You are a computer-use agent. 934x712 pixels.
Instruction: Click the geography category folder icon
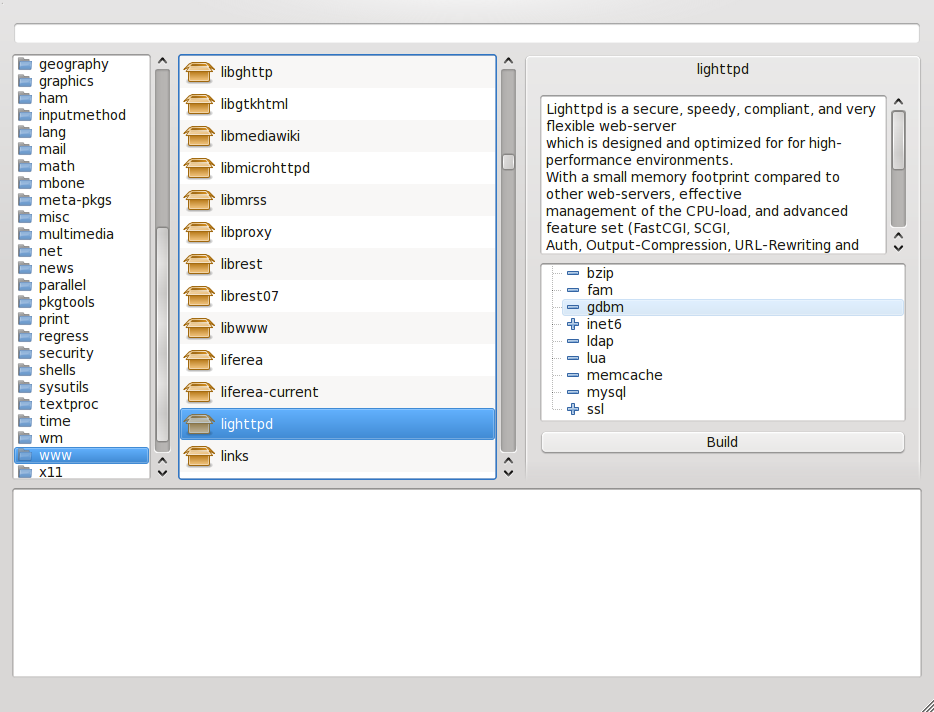(x=25, y=64)
